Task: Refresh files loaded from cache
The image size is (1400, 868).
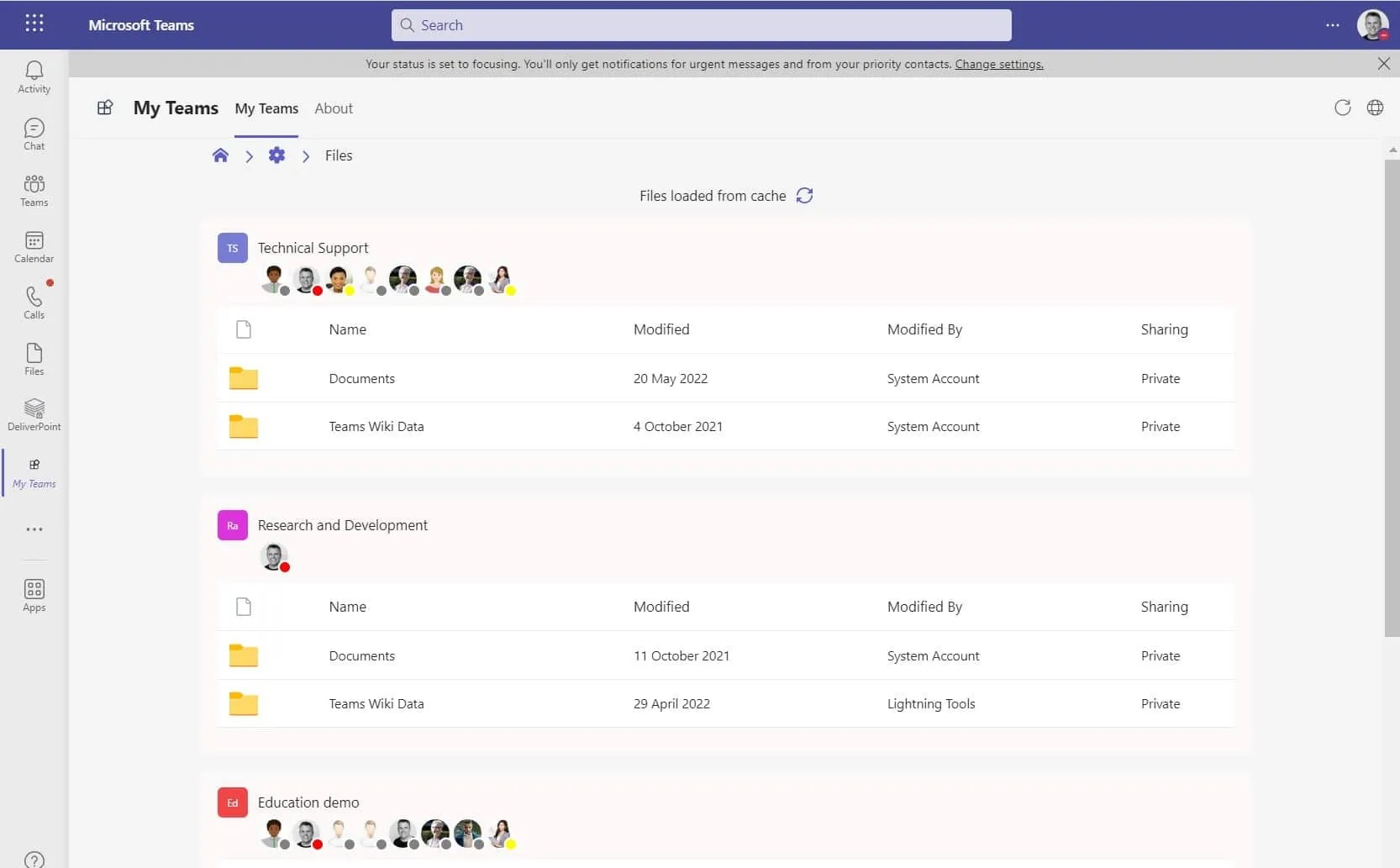Action: tap(805, 196)
